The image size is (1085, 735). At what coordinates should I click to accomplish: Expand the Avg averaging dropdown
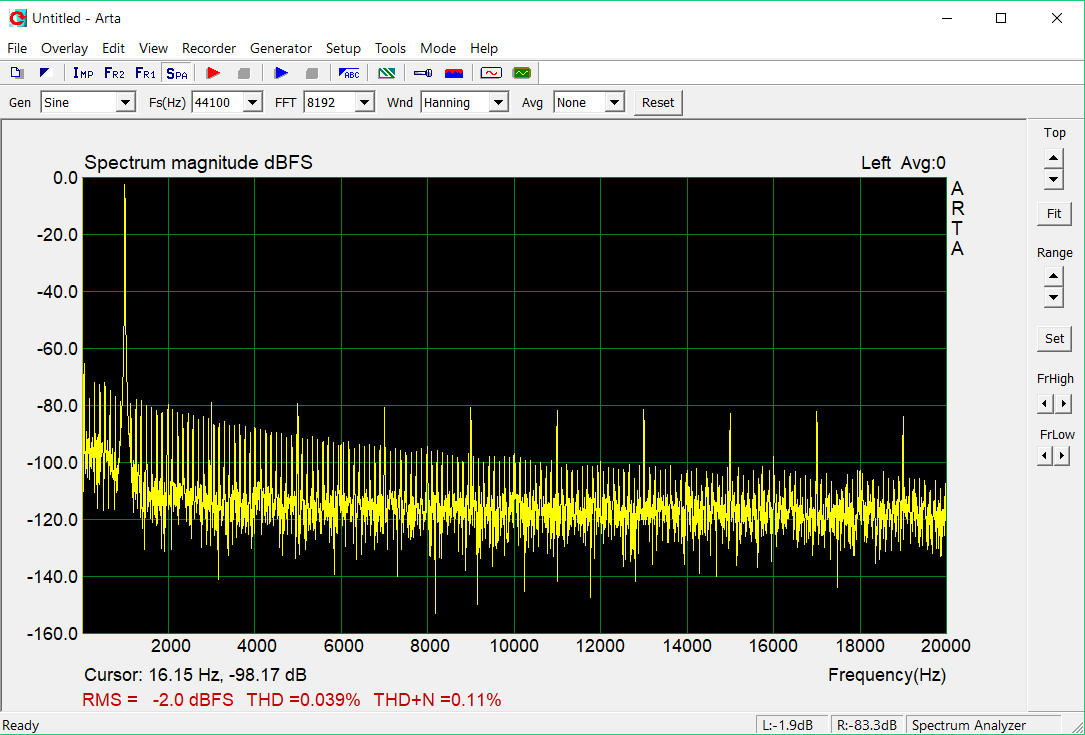614,102
